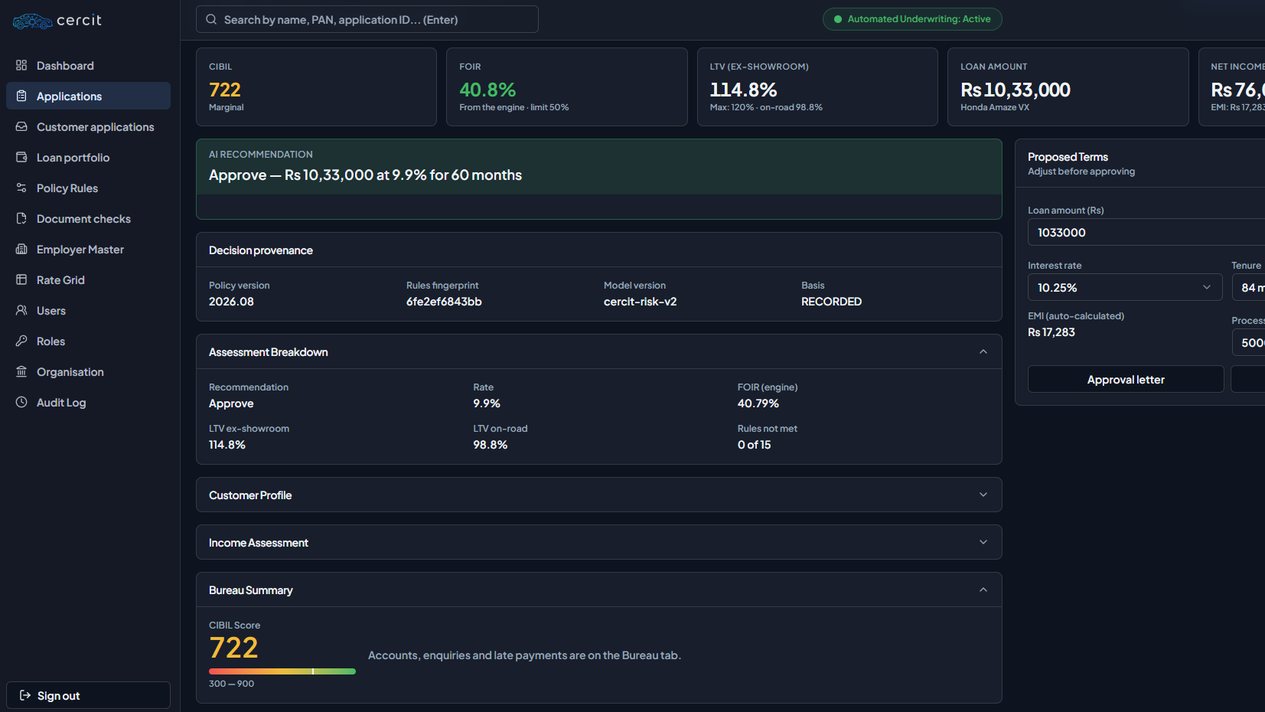
Task: Focus the search by name field
Action: [367, 19]
